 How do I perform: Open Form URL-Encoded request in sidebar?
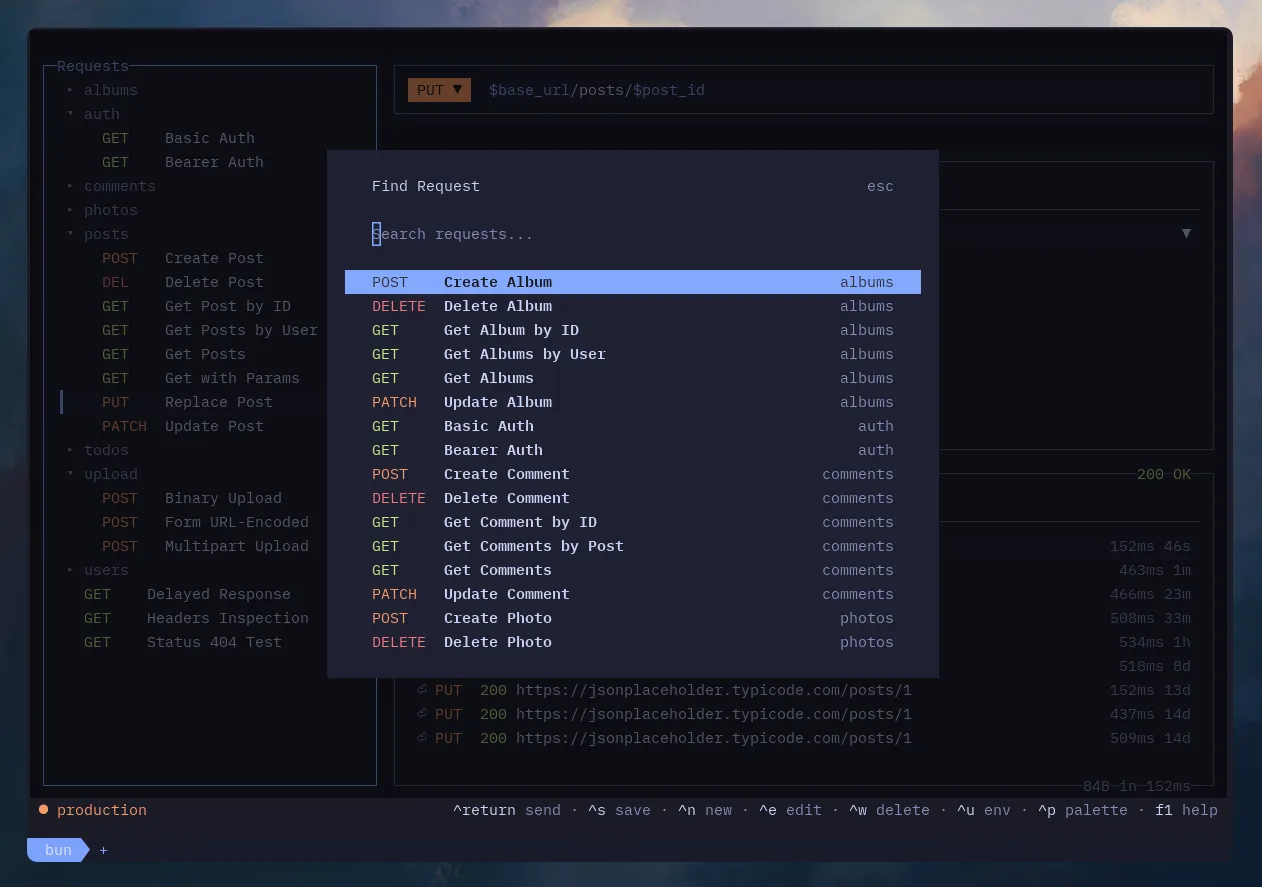[x=205, y=522]
